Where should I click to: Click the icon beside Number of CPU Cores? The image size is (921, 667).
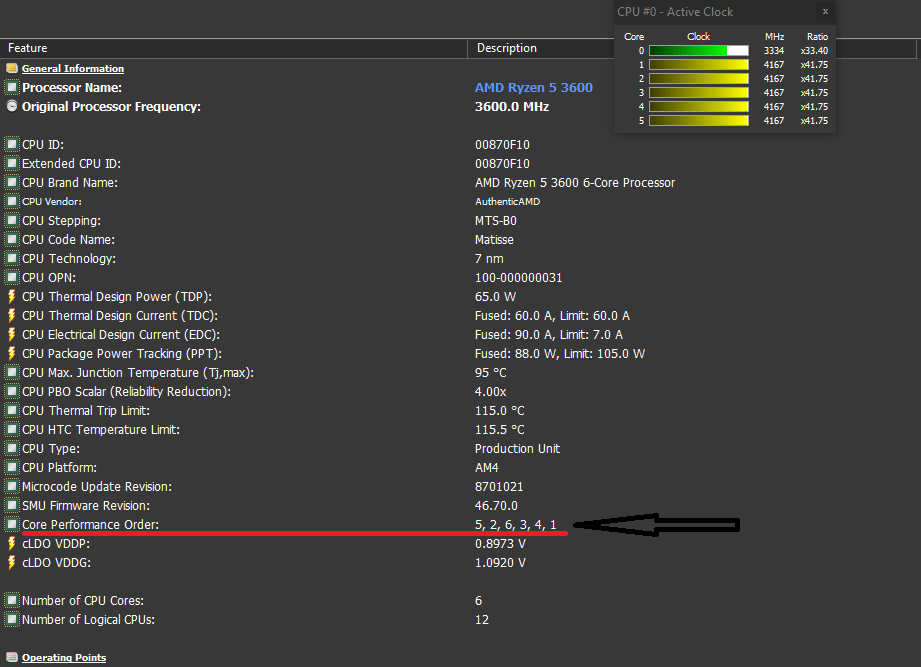coord(12,601)
